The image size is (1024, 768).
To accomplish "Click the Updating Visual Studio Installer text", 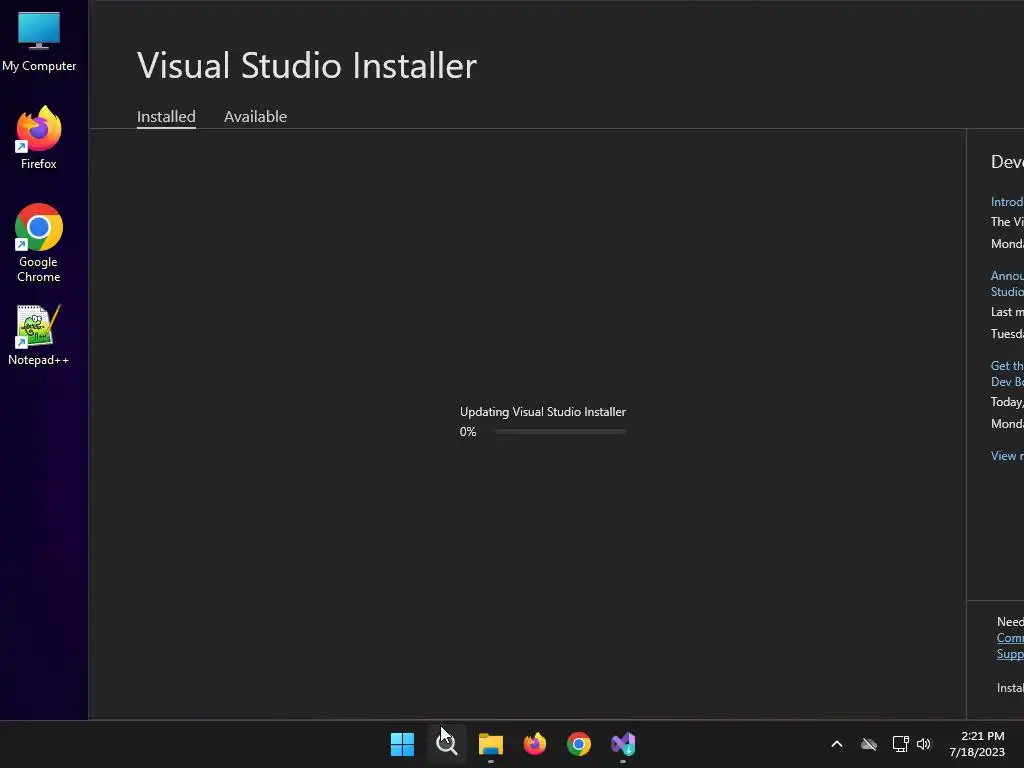I will (x=543, y=412).
